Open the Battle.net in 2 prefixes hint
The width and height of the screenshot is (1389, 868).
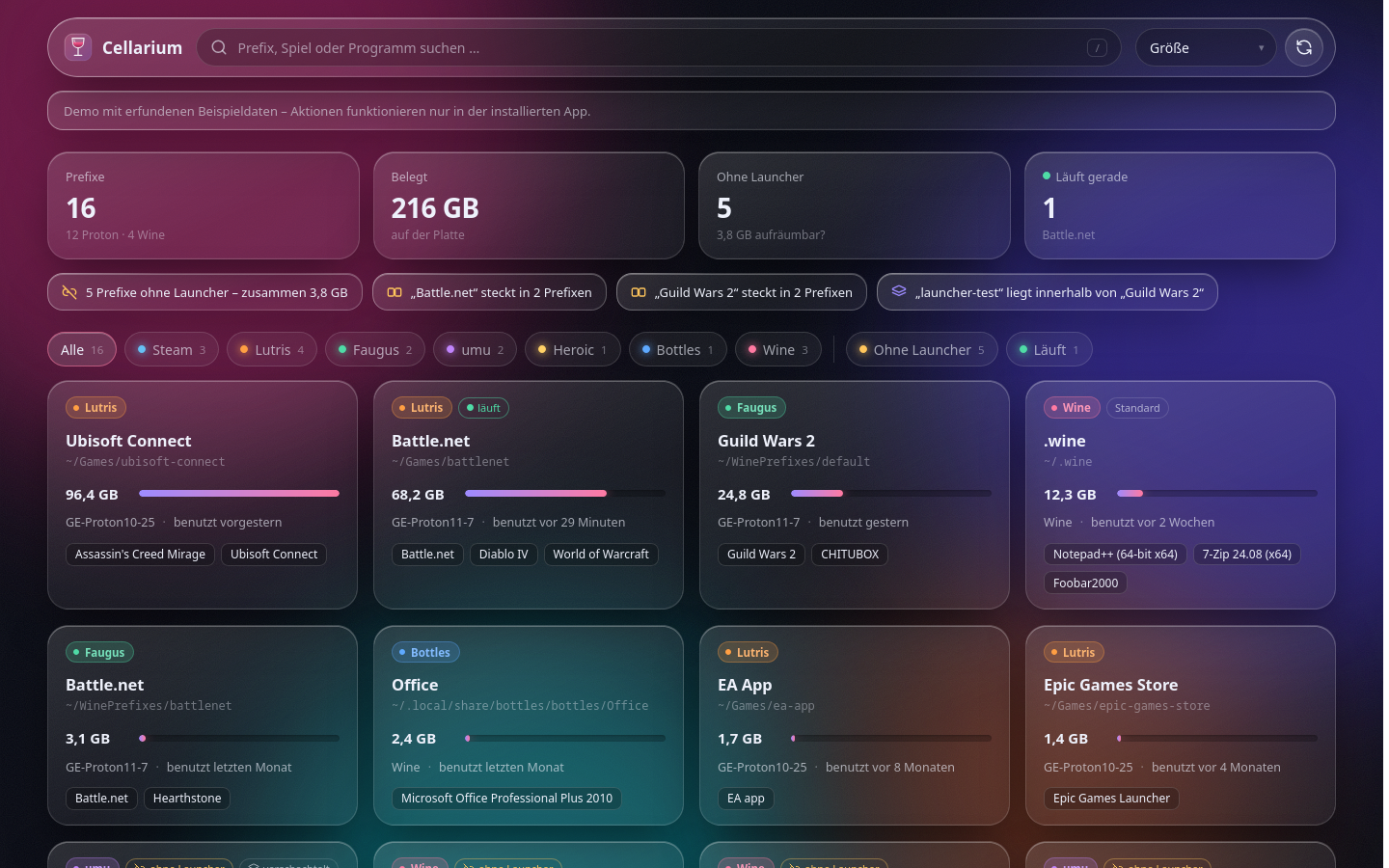coord(489,292)
